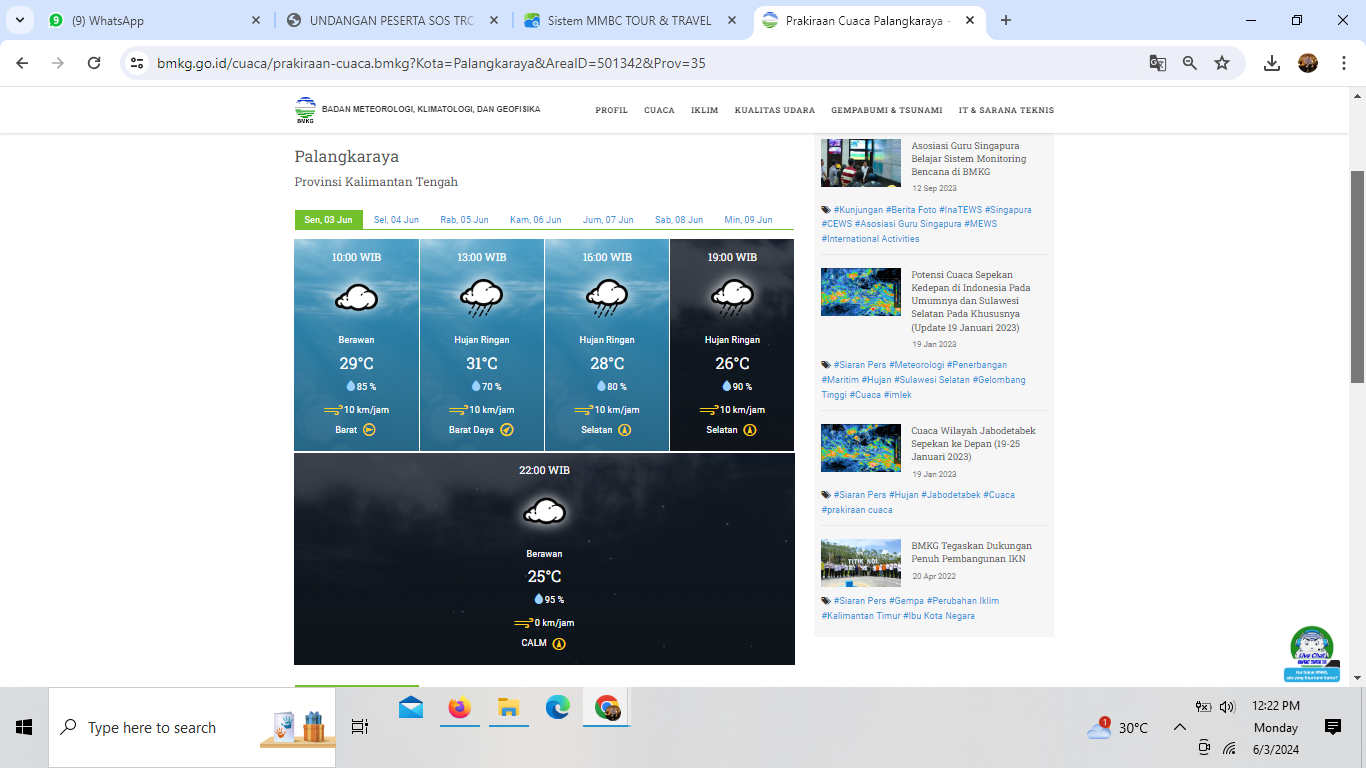This screenshot has width=1366, height=768.
Task: Open Firefox from the taskbar
Action: click(x=459, y=708)
